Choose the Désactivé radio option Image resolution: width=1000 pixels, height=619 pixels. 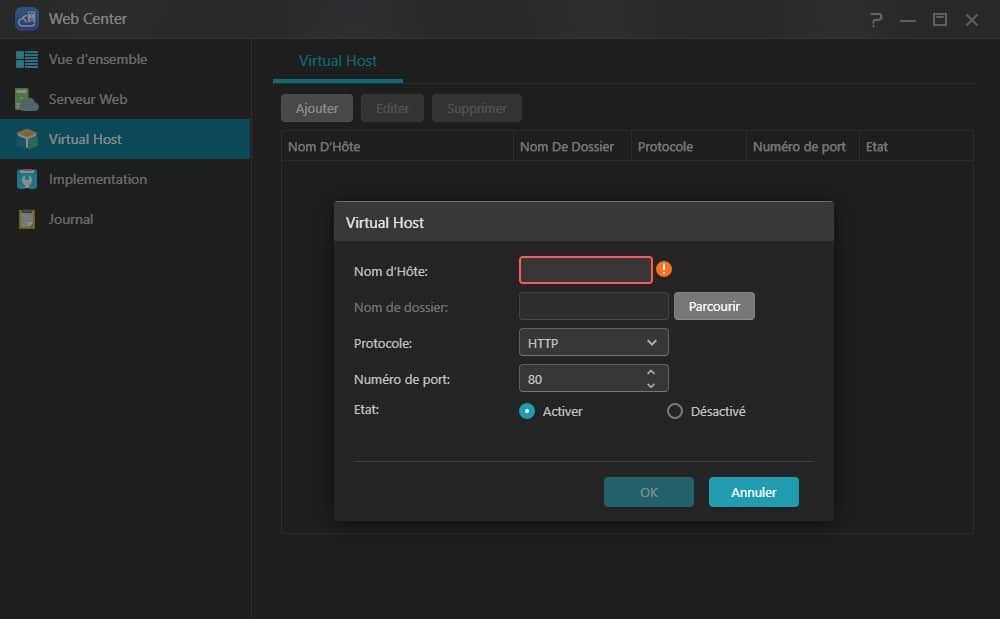click(675, 411)
